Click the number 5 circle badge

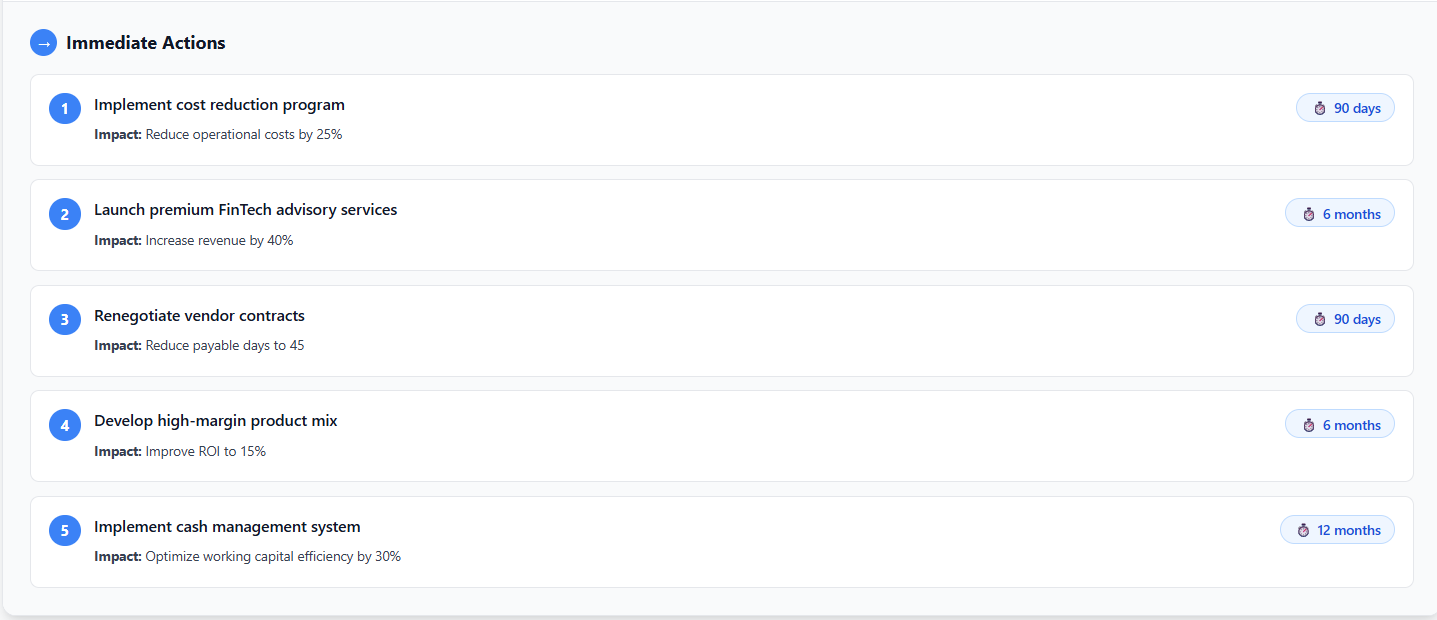coord(65,531)
